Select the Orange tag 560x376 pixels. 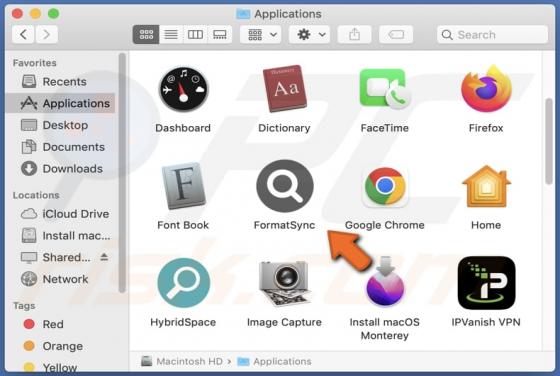[x=60, y=346]
